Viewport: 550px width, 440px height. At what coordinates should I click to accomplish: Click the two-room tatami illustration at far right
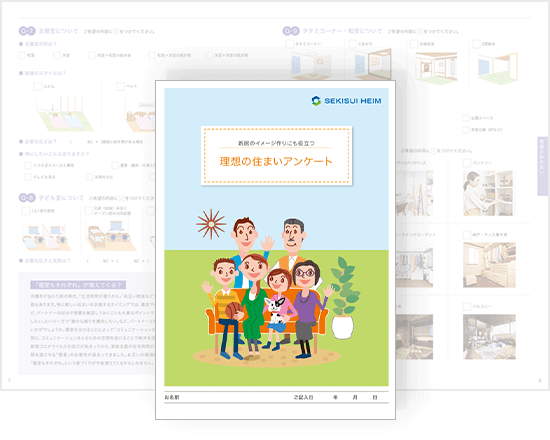click(x=498, y=68)
